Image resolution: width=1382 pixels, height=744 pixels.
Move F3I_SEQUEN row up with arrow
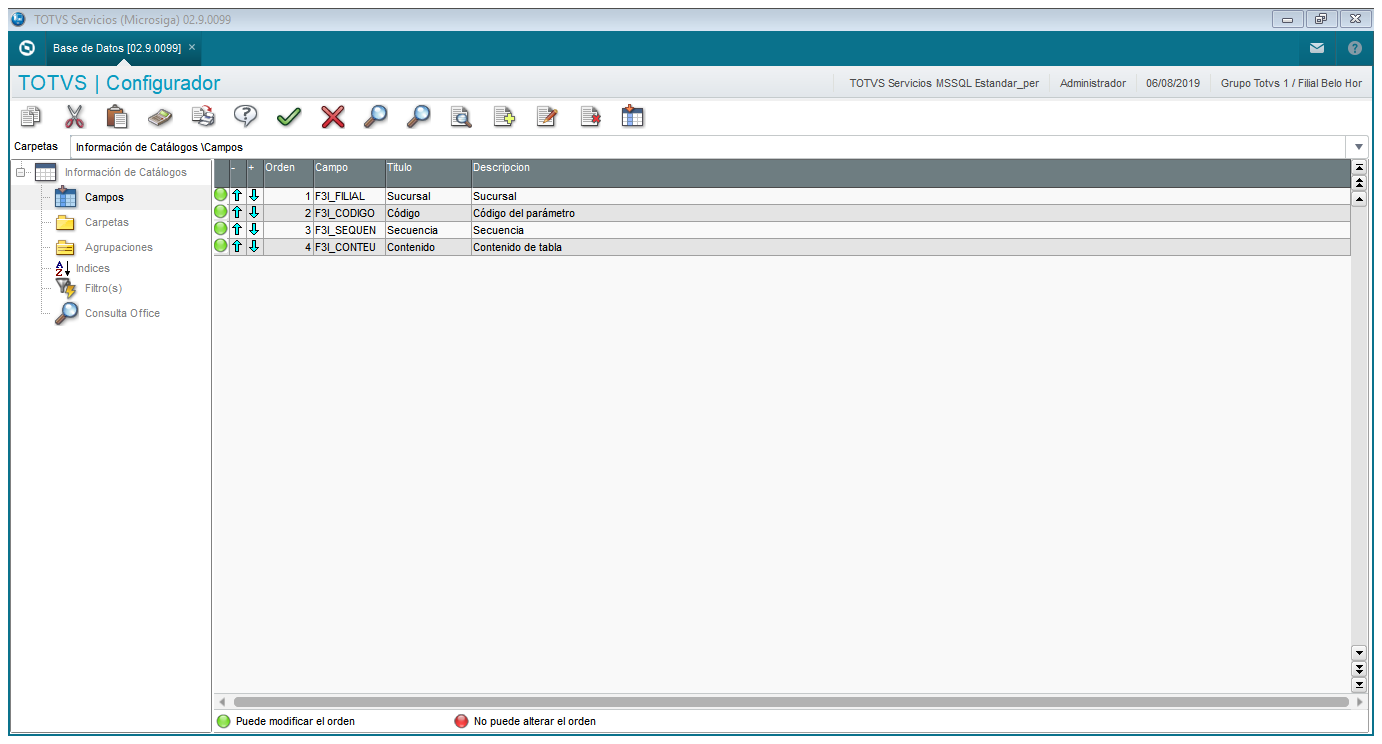point(238,230)
